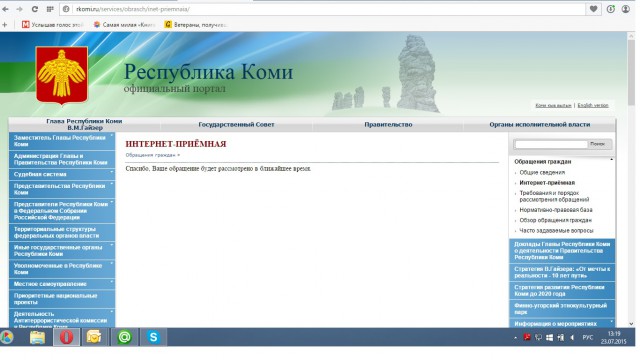The height and width of the screenshot is (360, 640).
Task: Open 'Территориальные структуры федеральных органов власти'
Action: click(62, 232)
